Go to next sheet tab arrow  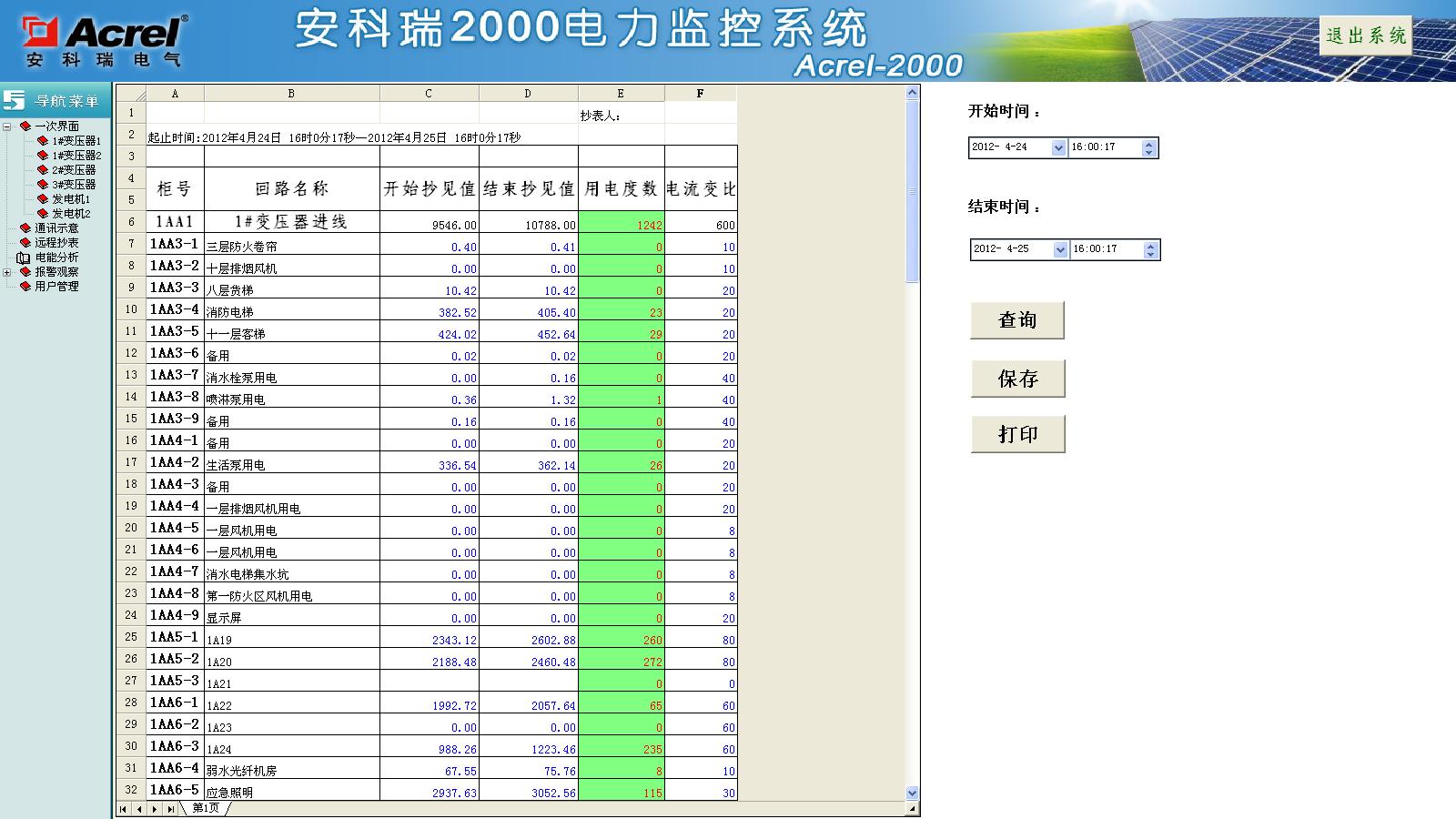click(x=155, y=809)
